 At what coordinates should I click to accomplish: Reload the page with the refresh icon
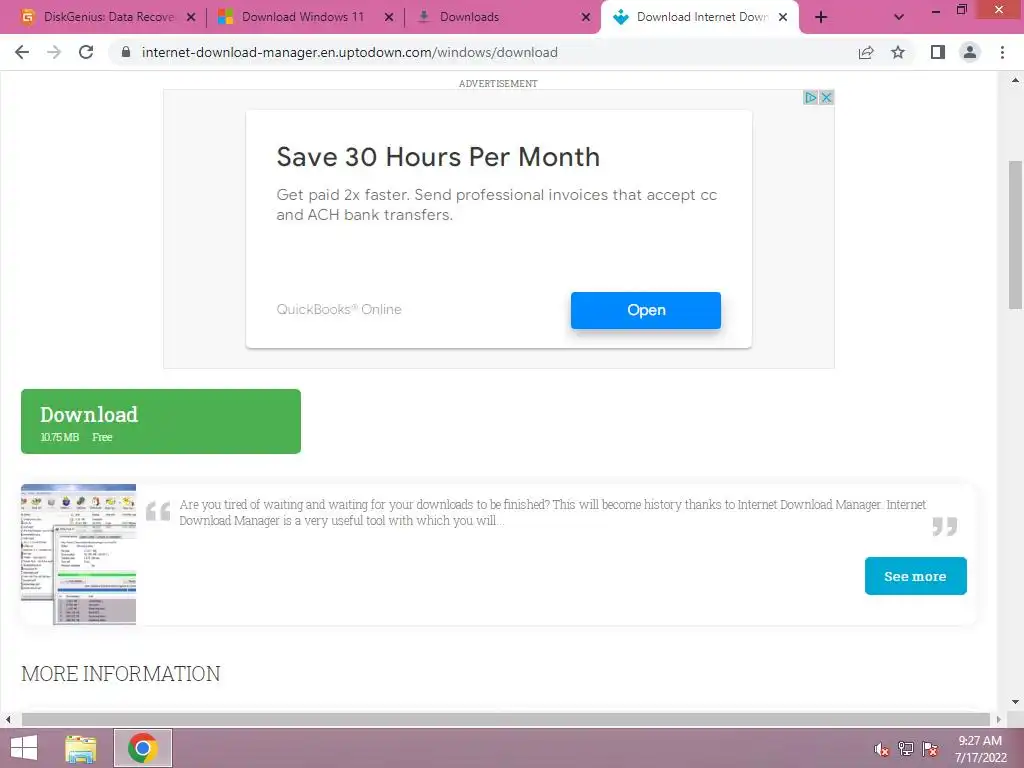(x=86, y=52)
